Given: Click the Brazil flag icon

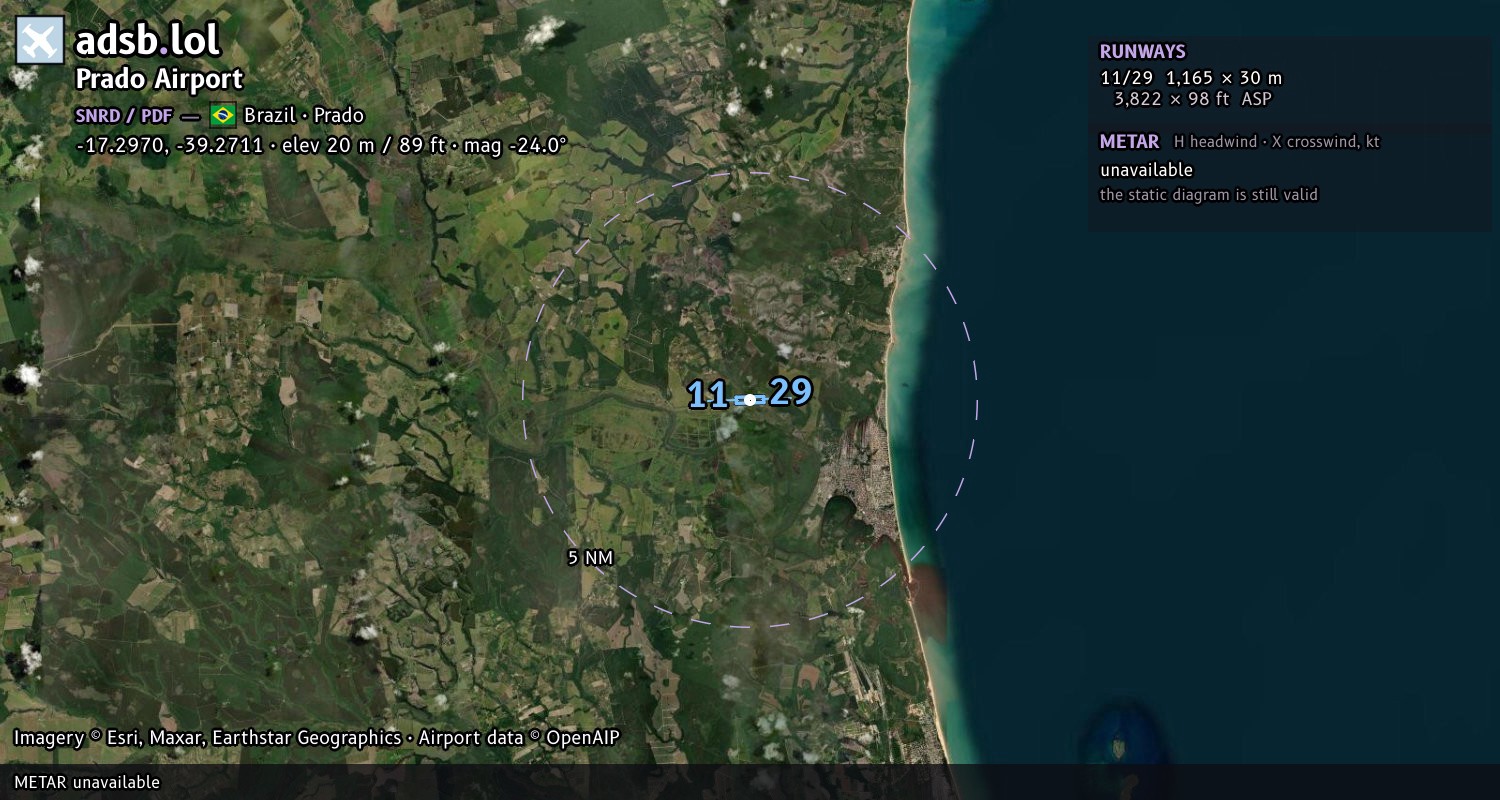Looking at the screenshot, I should 222,115.
